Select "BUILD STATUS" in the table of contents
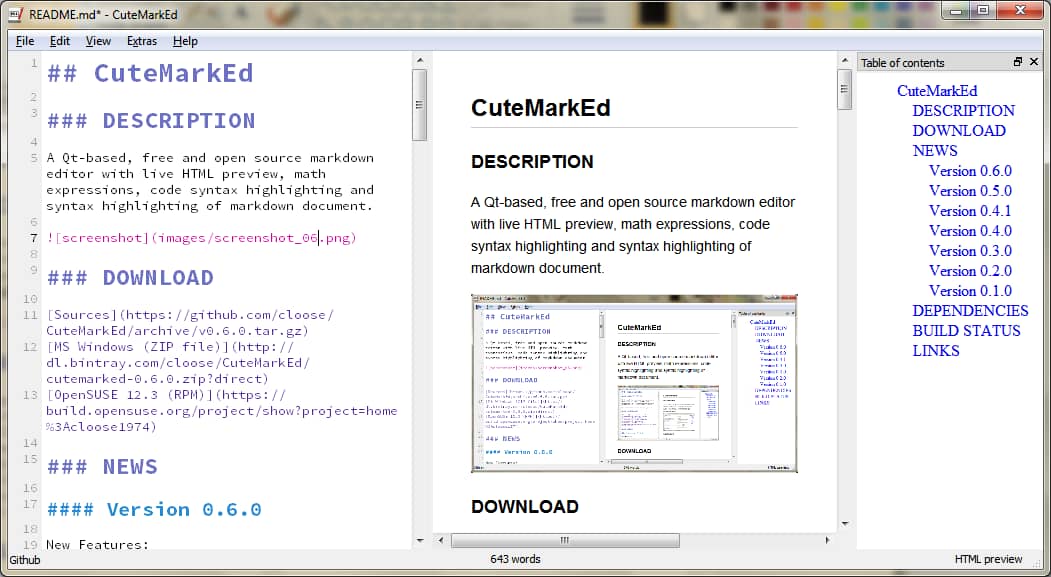1051x577 pixels. click(964, 330)
